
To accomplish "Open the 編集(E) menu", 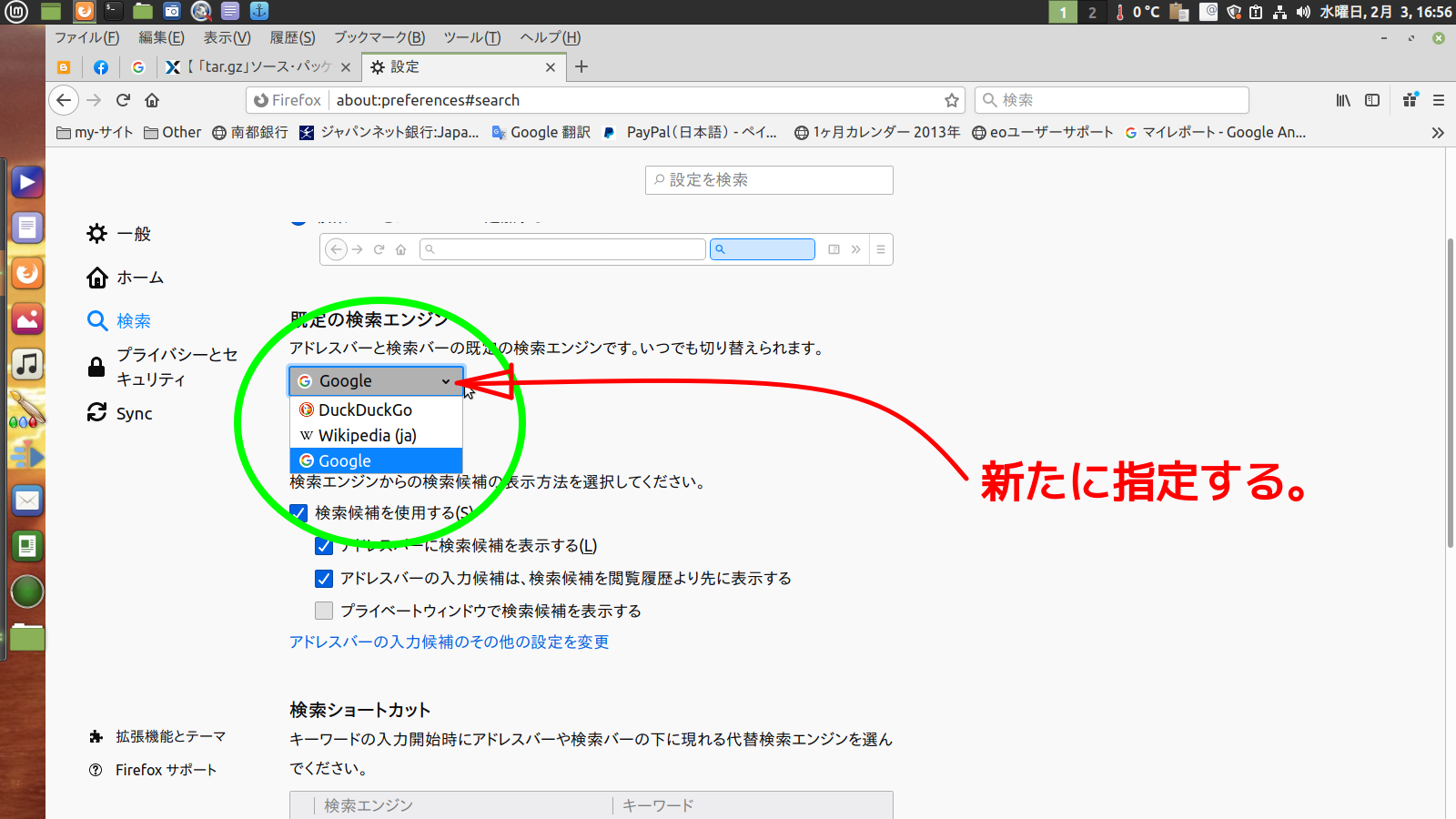I will pyautogui.click(x=161, y=37).
